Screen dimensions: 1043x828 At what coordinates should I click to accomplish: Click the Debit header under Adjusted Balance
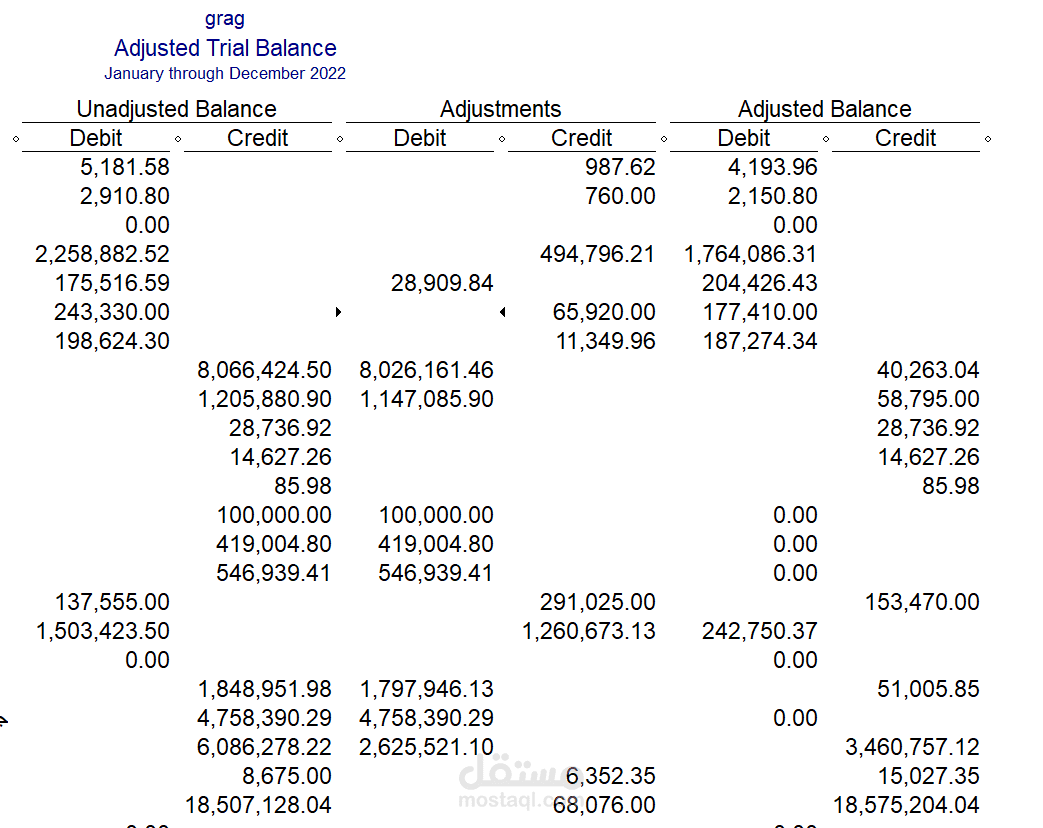(x=744, y=138)
